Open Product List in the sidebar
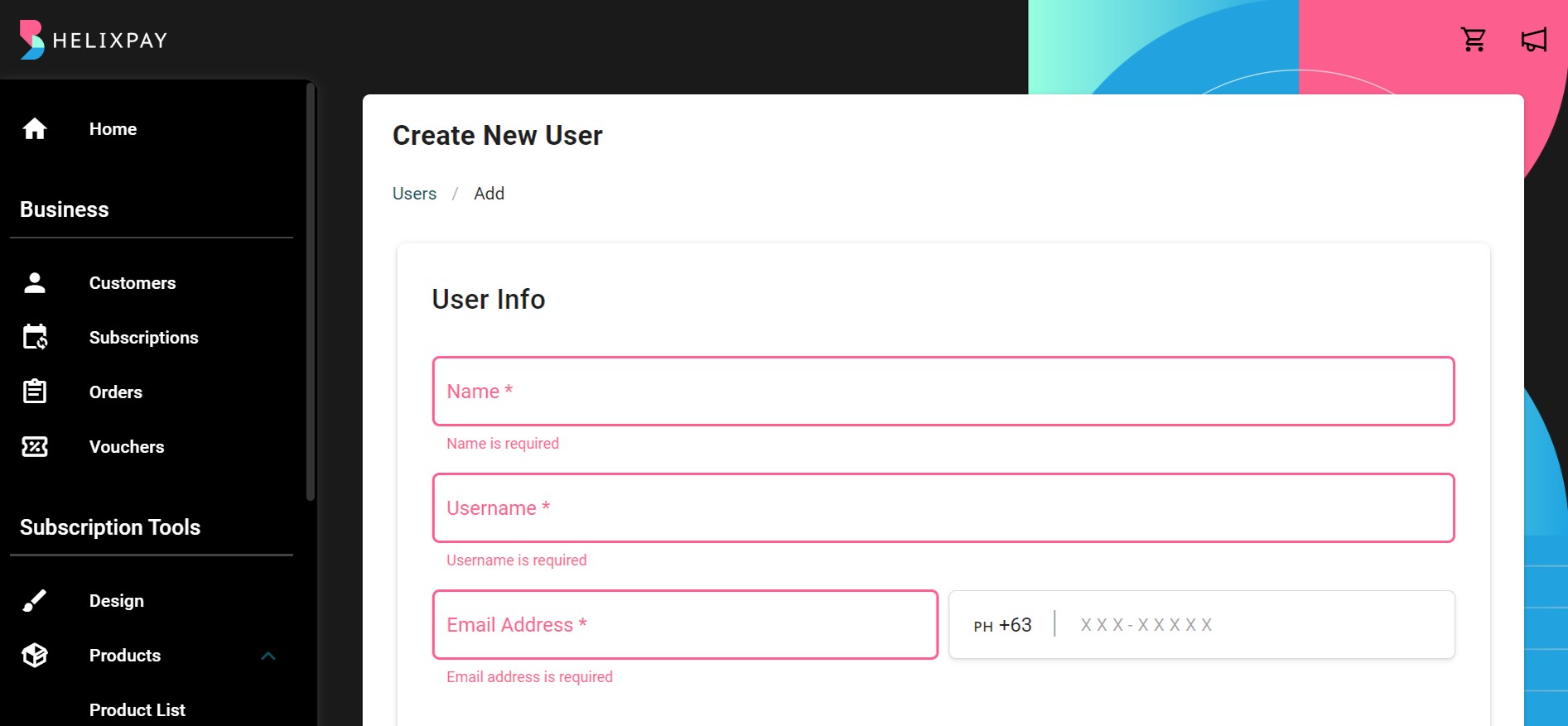This screenshot has height=726, width=1568. pyautogui.click(x=138, y=710)
